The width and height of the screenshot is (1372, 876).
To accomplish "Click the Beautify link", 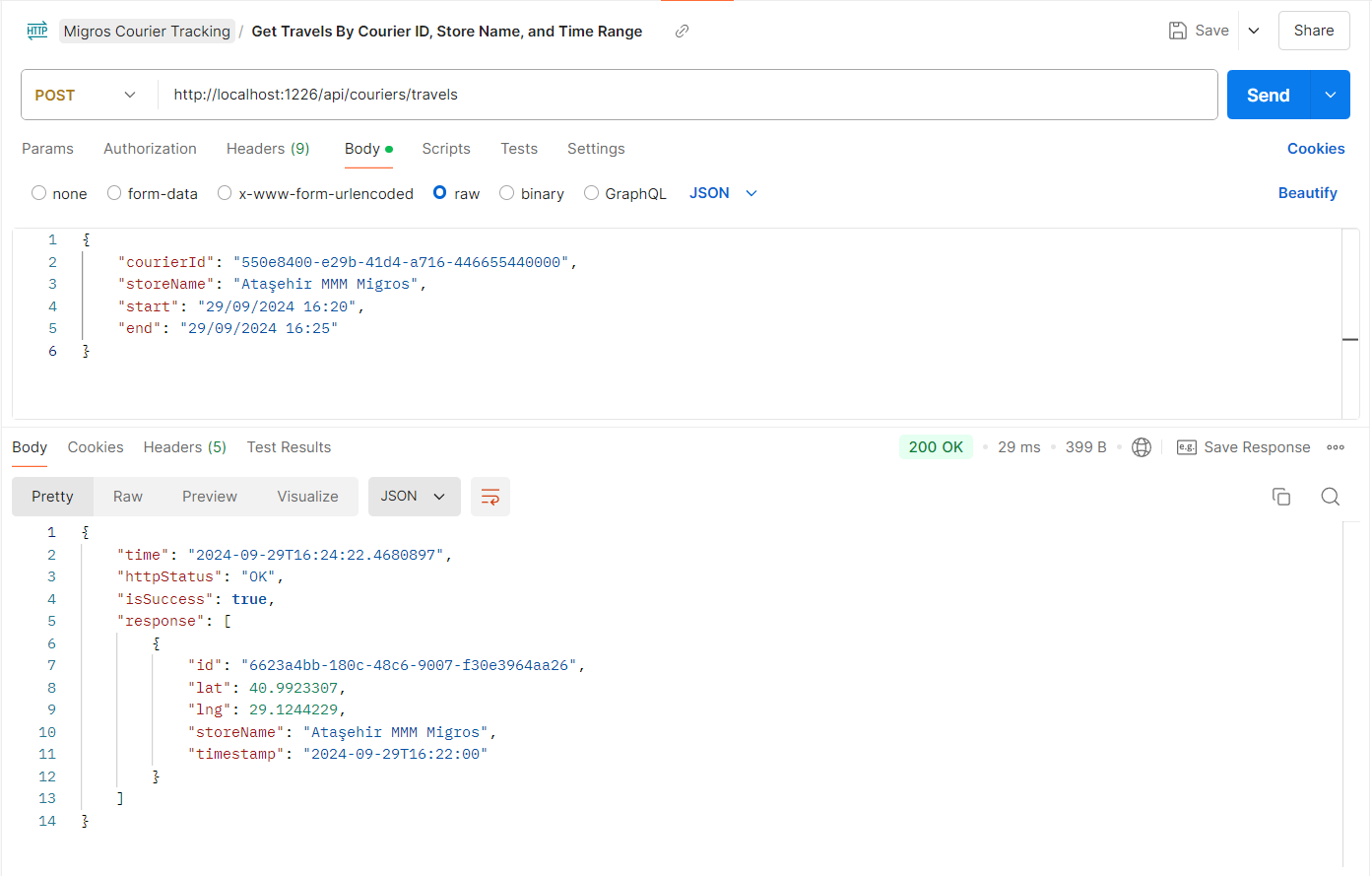I will click(1307, 193).
